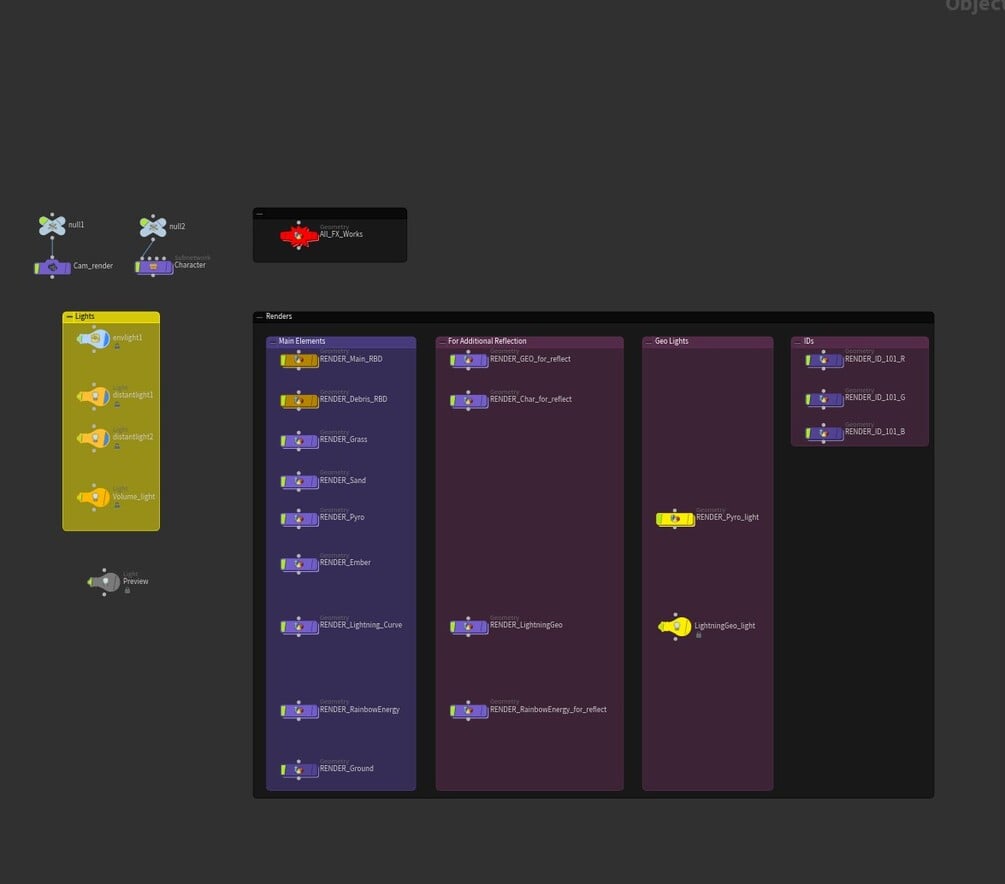This screenshot has height=884, width=1005.
Task: Click the RENDER_ID_101_B node
Action: [x=824, y=433]
